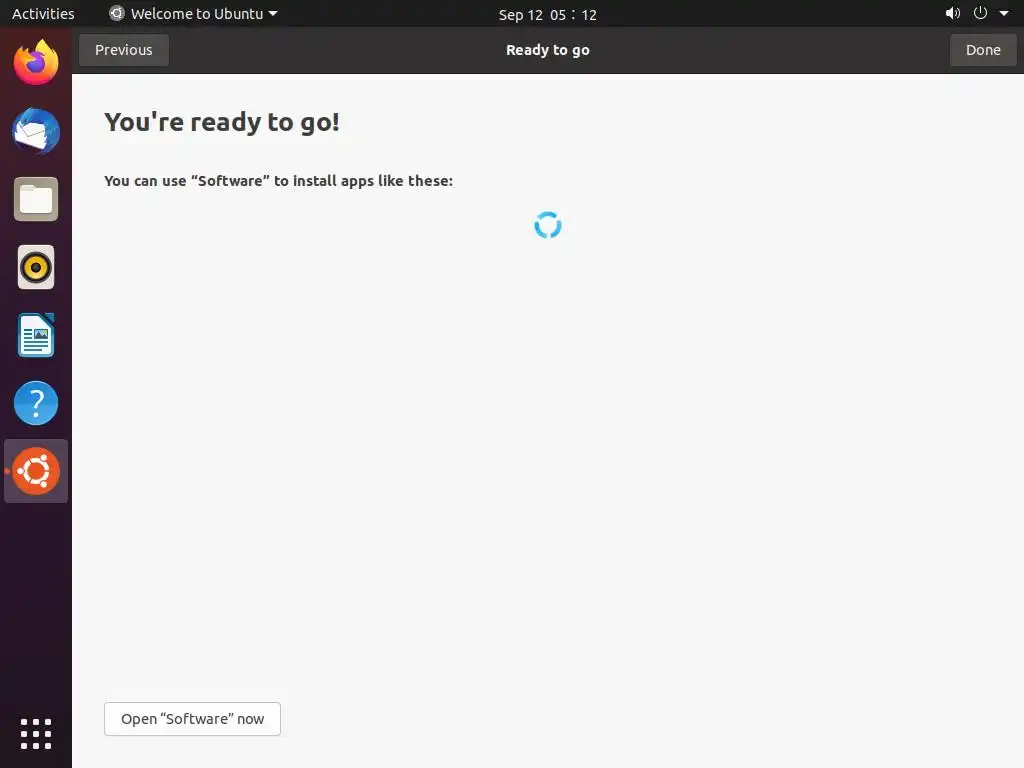This screenshot has height=768, width=1024.
Task: Finish setup with the Done button
Action: click(x=983, y=50)
